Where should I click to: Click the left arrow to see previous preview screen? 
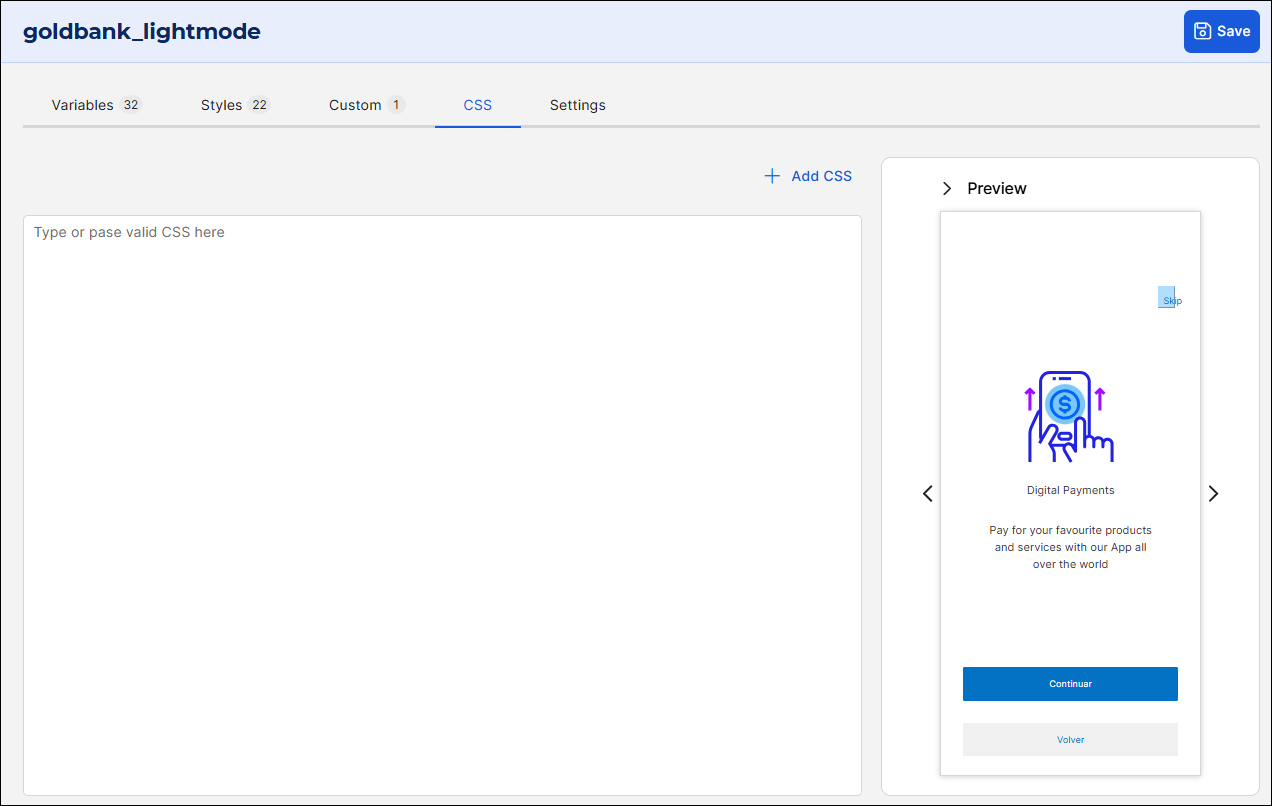pos(927,493)
